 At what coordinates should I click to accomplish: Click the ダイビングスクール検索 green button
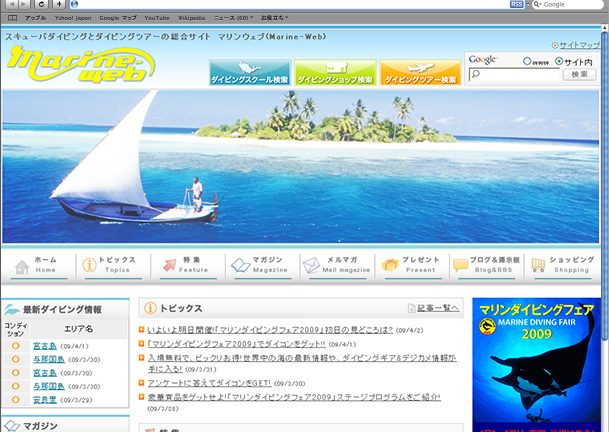(x=249, y=75)
